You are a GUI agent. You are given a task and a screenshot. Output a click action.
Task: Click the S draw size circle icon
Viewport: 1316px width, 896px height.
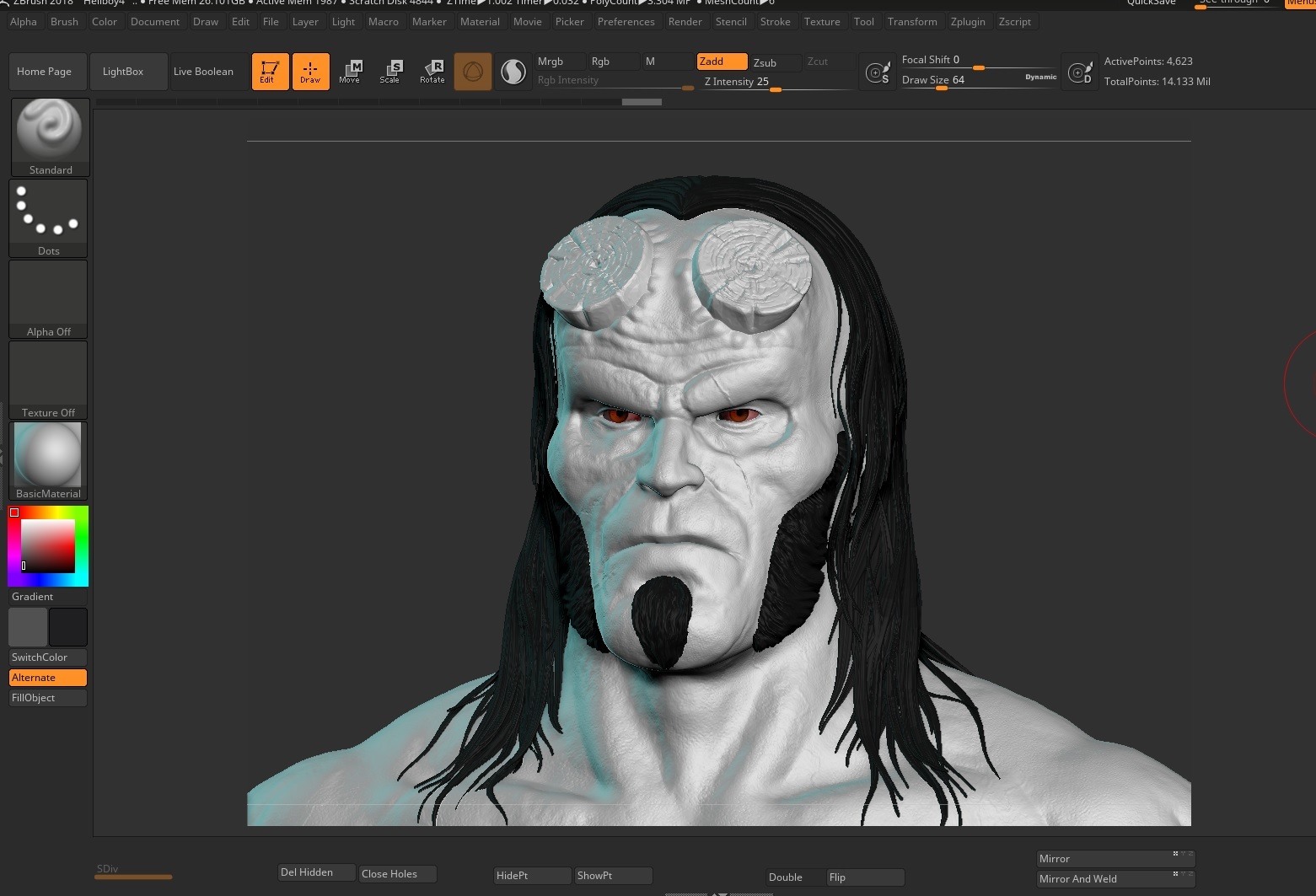click(x=878, y=72)
